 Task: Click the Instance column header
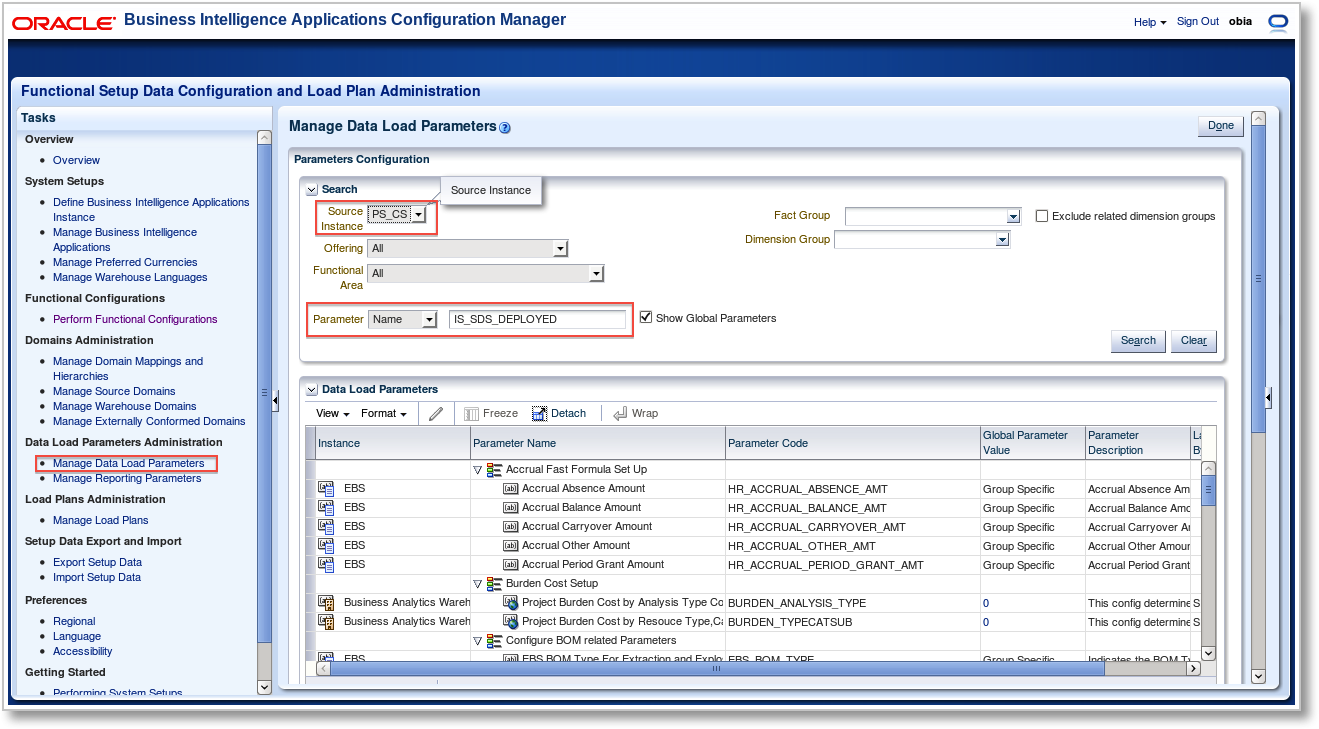click(x=392, y=443)
